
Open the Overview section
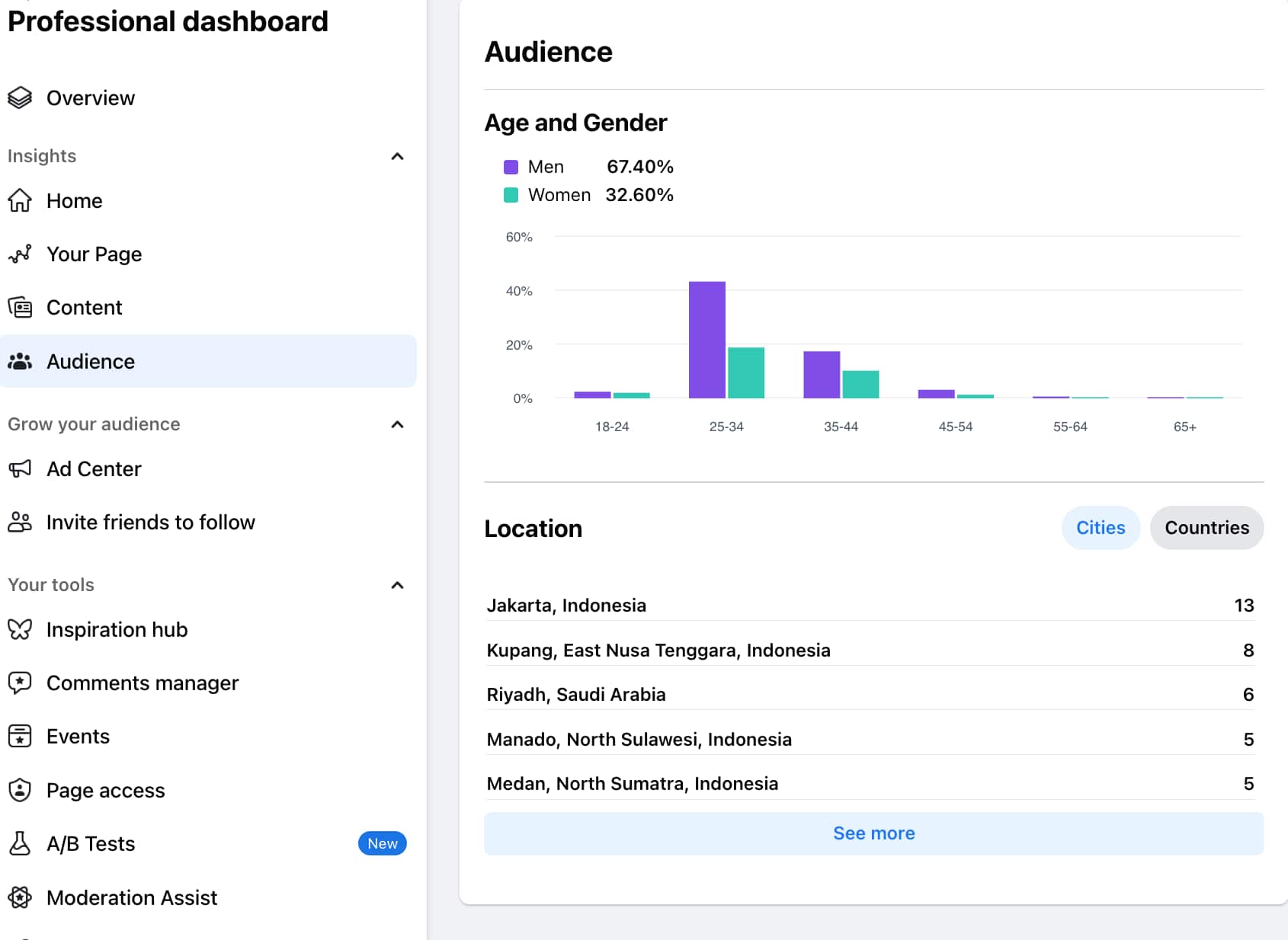pyautogui.click(x=90, y=98)
